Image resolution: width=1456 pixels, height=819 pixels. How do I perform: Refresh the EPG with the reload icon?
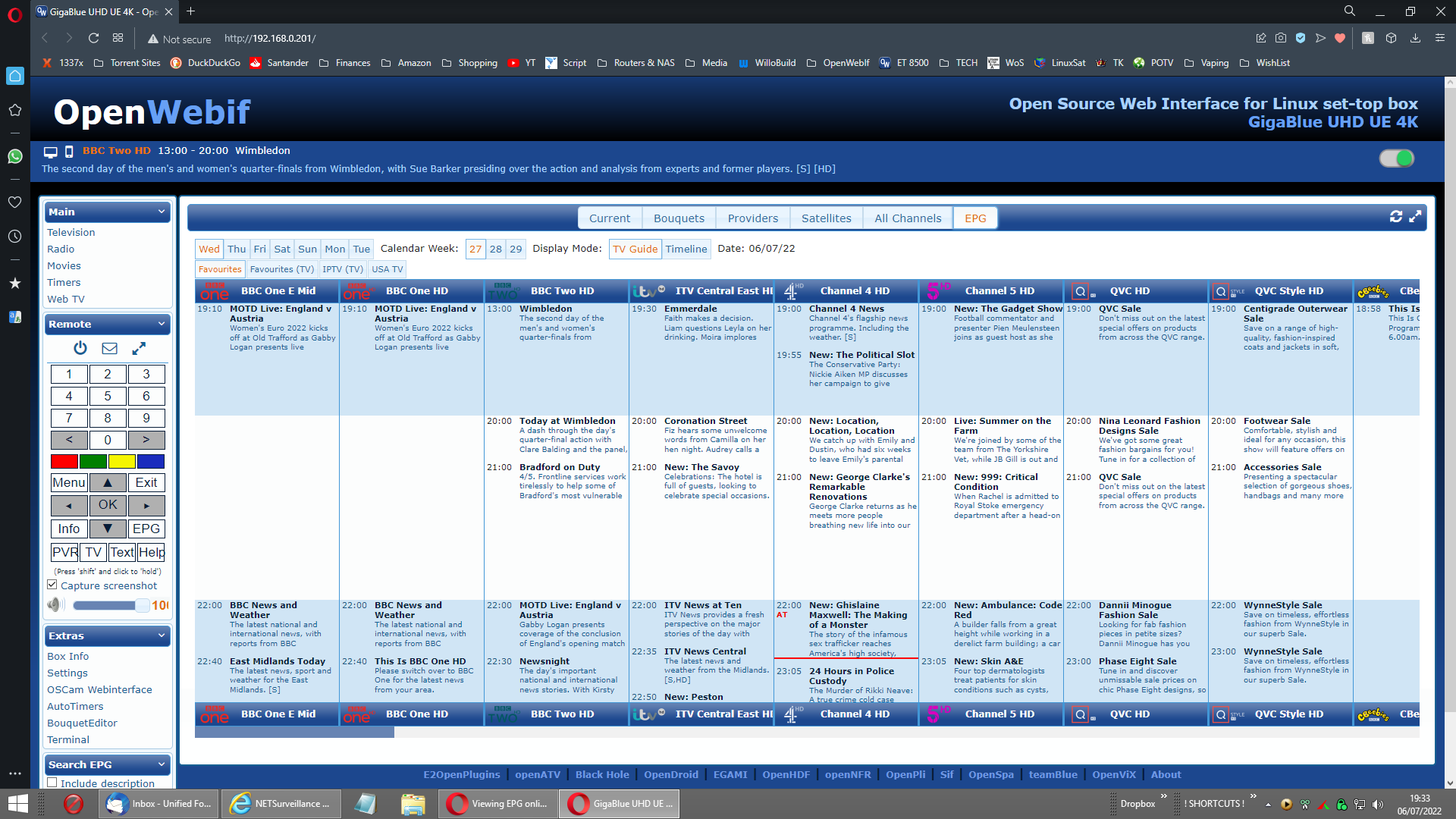coord(1396,217)
